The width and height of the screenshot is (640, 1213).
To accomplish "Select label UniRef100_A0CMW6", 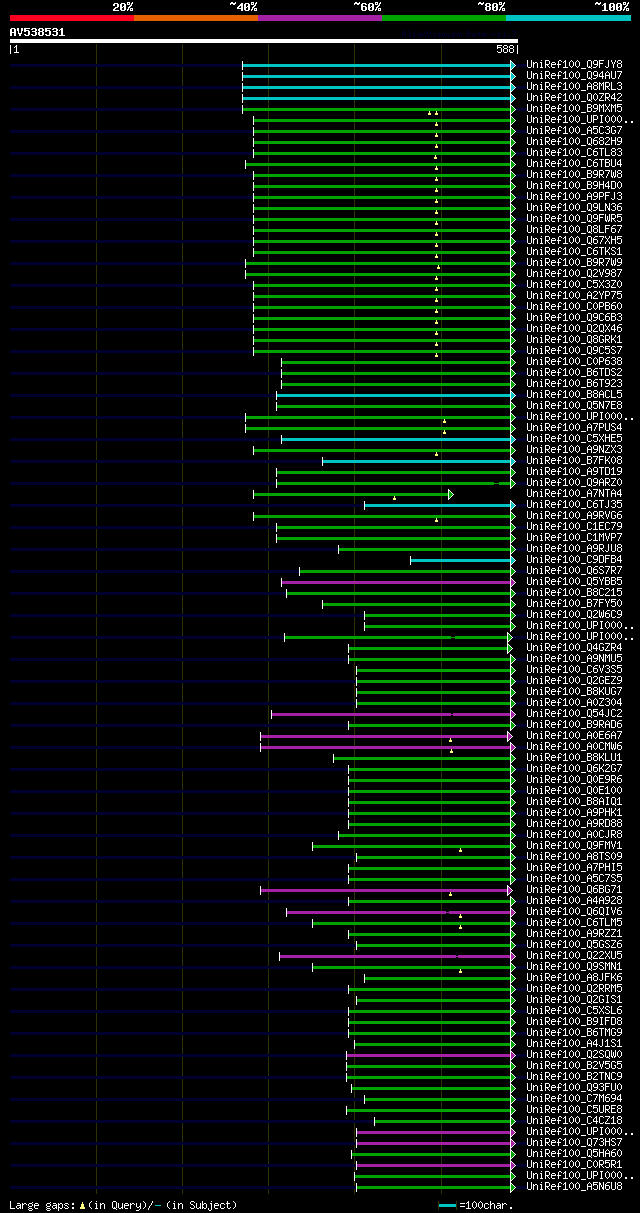I will [x=574, y=746].
